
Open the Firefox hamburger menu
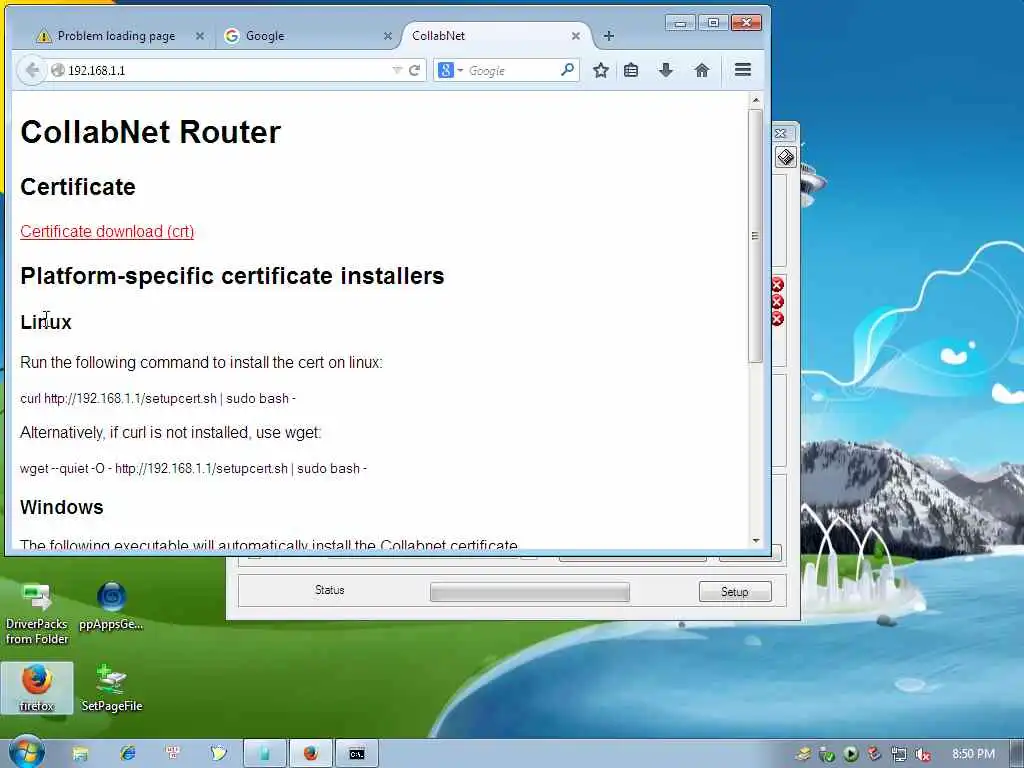(x=743, y=70)
